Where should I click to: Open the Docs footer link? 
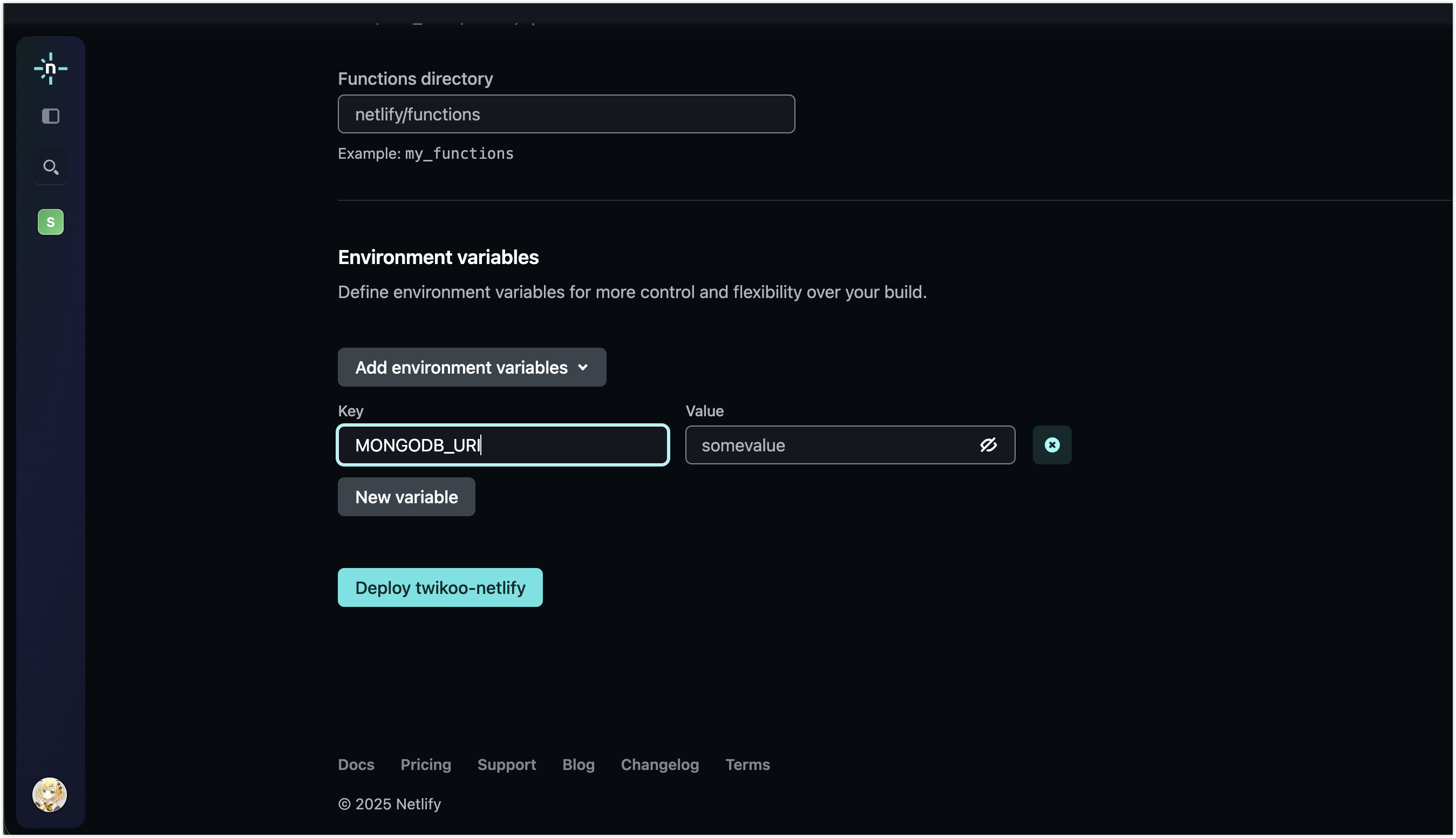[x=356, y=765]
